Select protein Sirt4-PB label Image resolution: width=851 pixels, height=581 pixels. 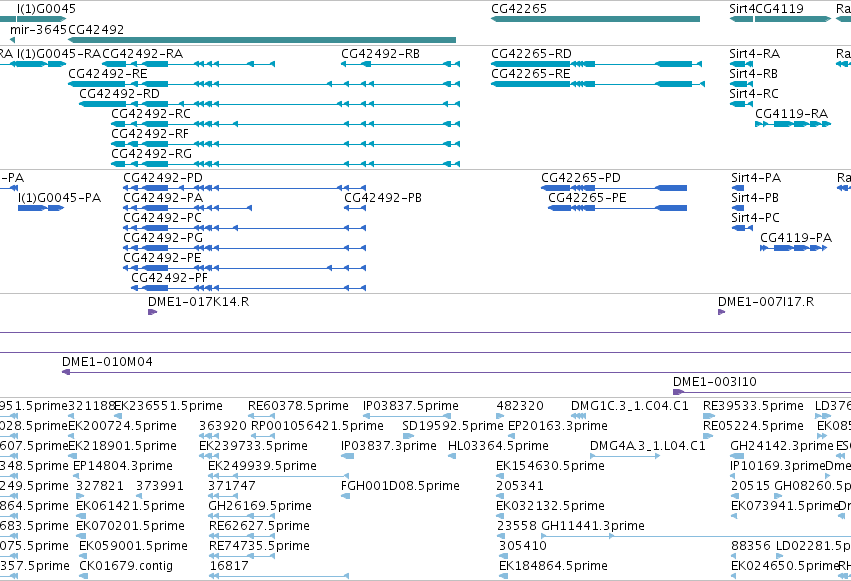click(x=754, y=198)
